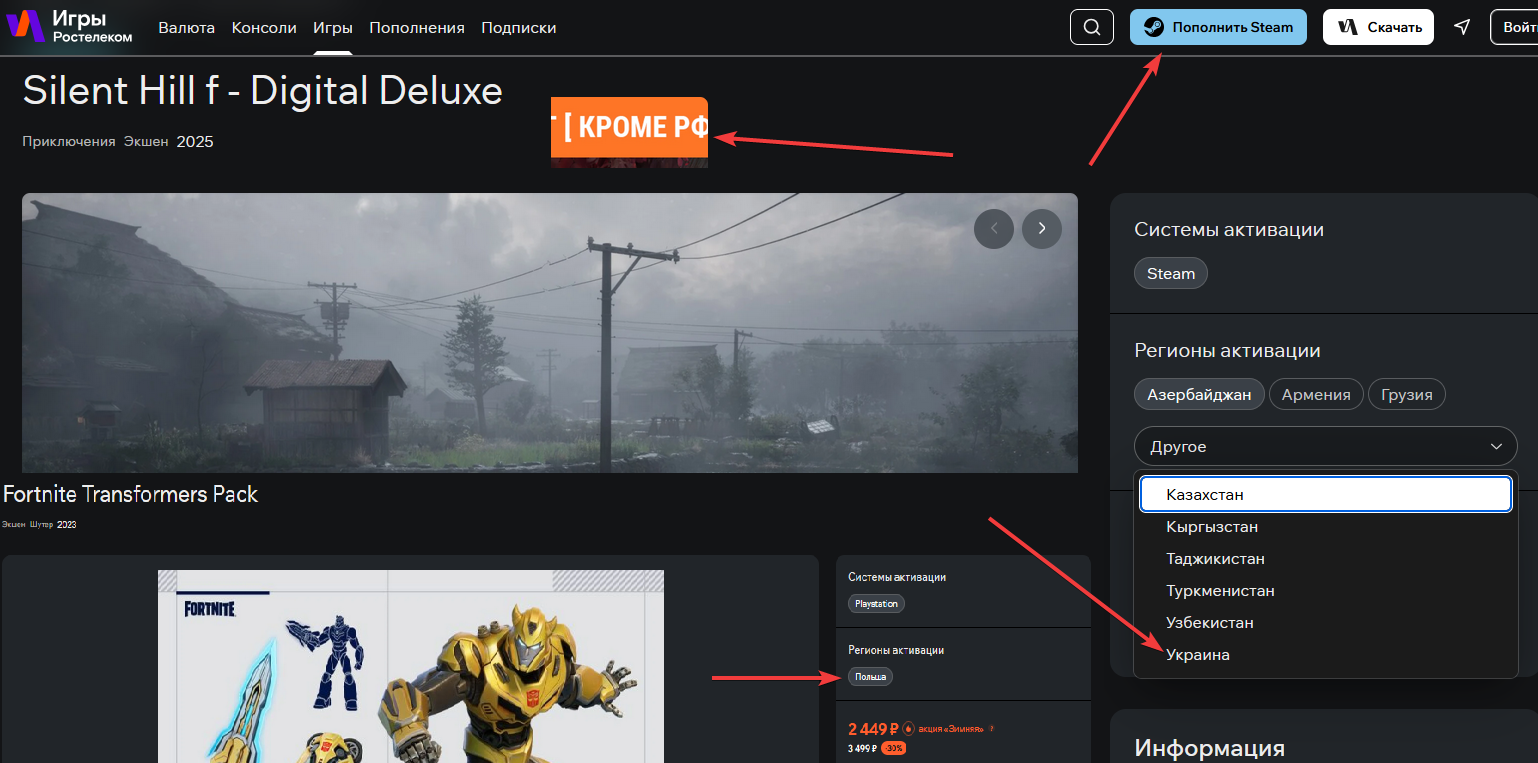Click the 2 449 ₽ sale price
Image resolution: width=1538 pixels, height=763 pixels.
click(874, 728)
